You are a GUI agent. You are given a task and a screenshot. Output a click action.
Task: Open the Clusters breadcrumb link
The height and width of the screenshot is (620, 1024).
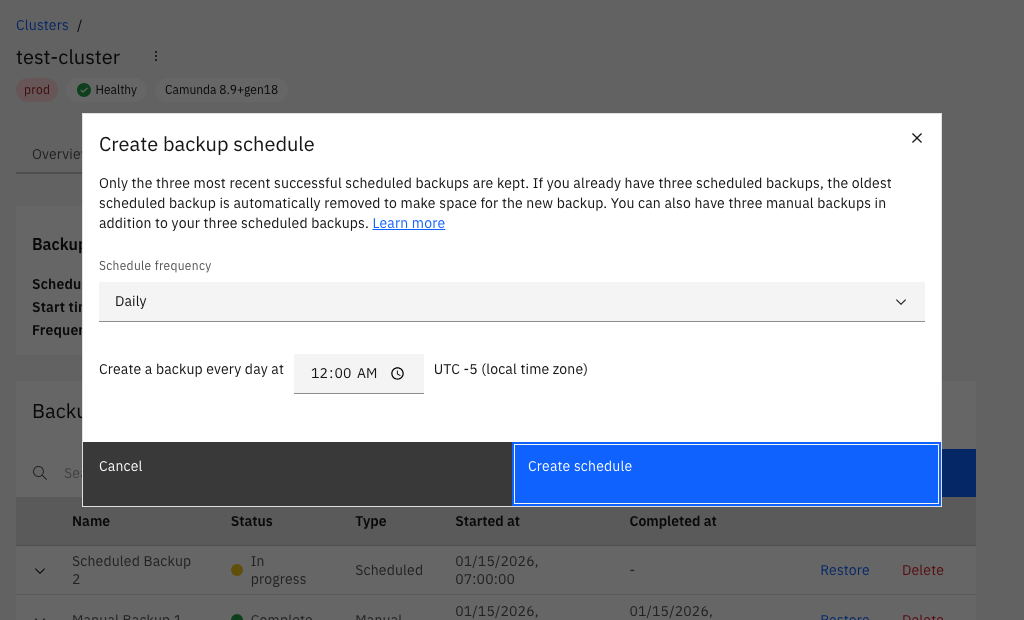[42, 25]
